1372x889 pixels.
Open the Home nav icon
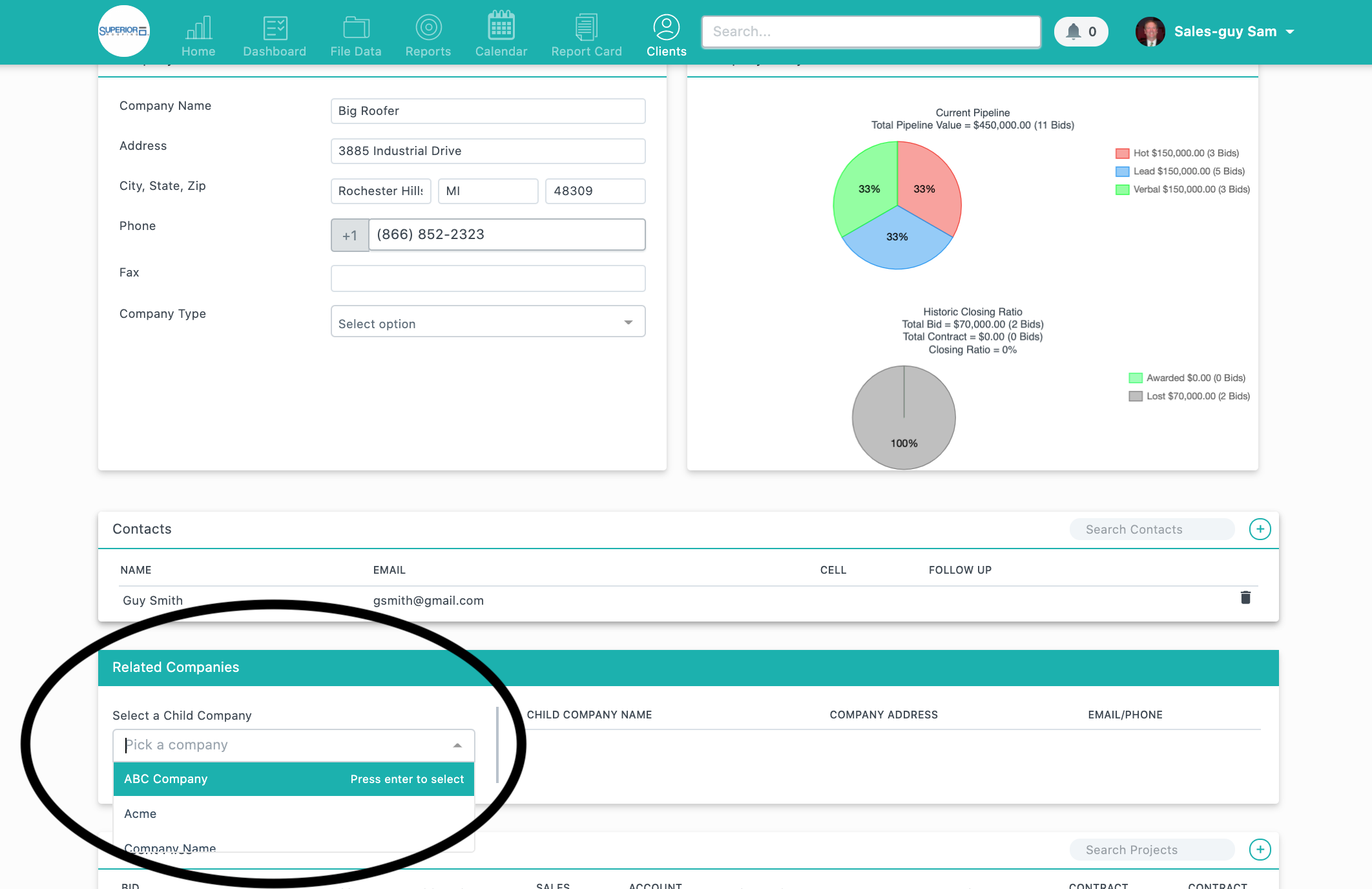[x=198, y=36]
